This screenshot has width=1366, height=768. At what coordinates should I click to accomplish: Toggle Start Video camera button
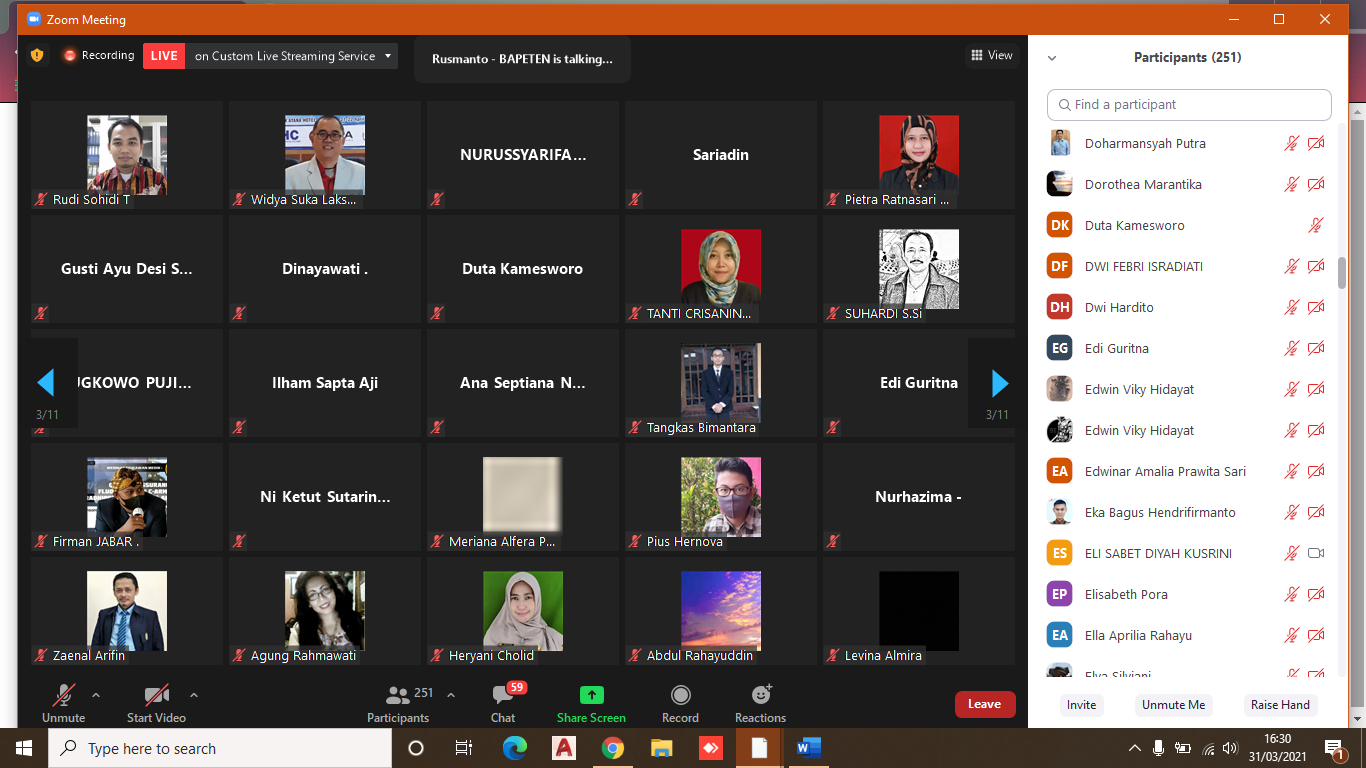tap(156, 696)
